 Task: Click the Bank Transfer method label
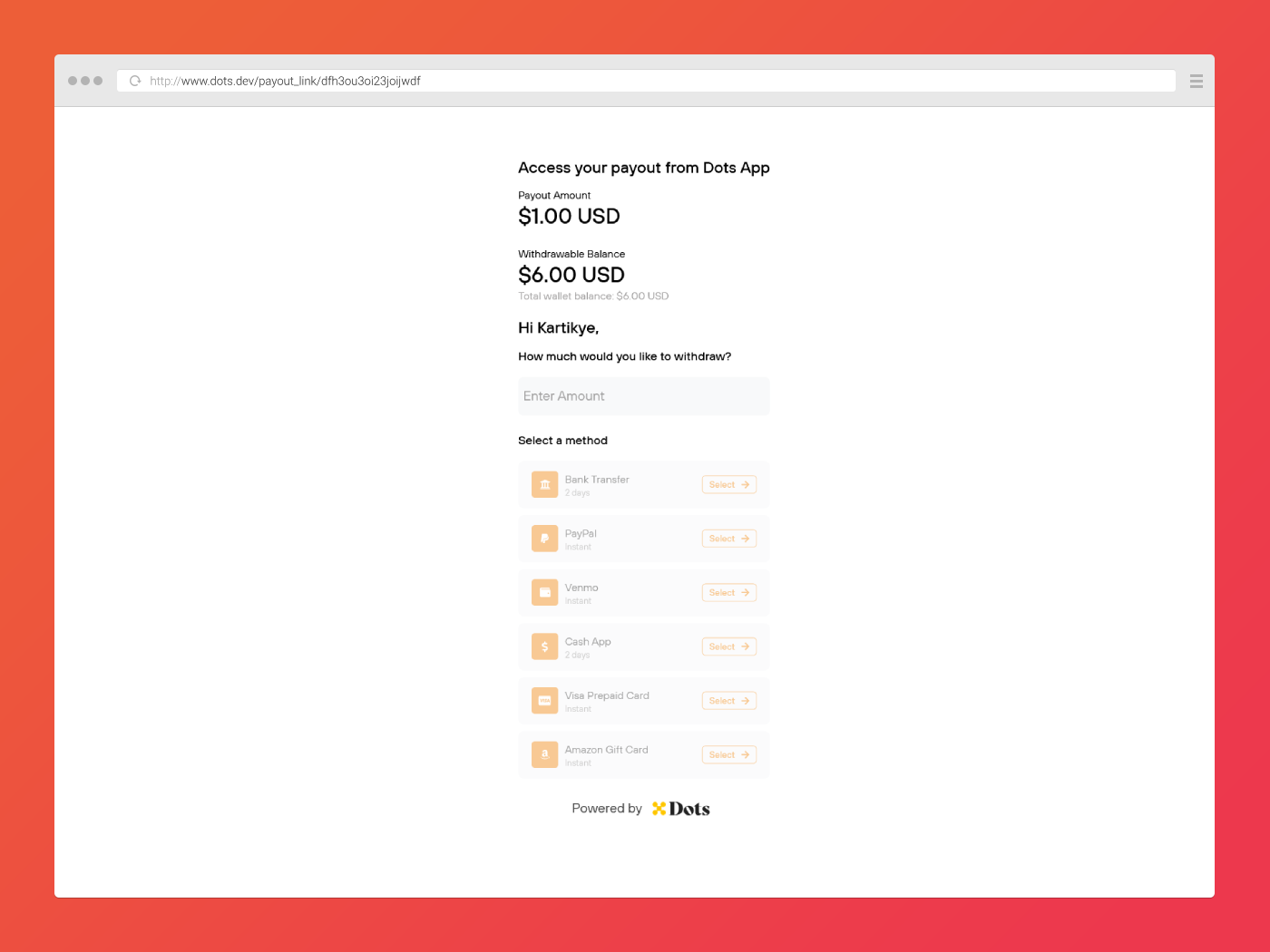[x=596, y=480]
